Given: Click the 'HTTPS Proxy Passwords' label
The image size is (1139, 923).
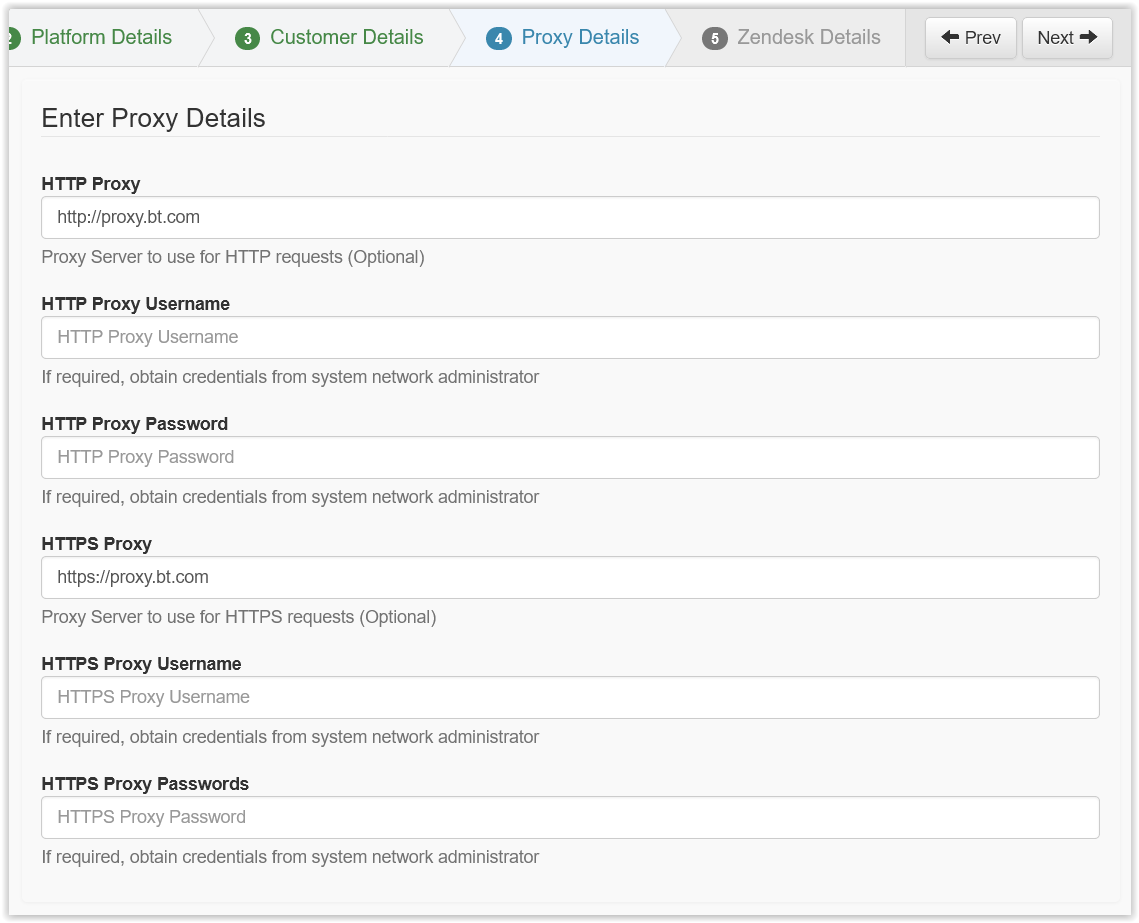Looking at the screenshot, I should coord(145,784).
